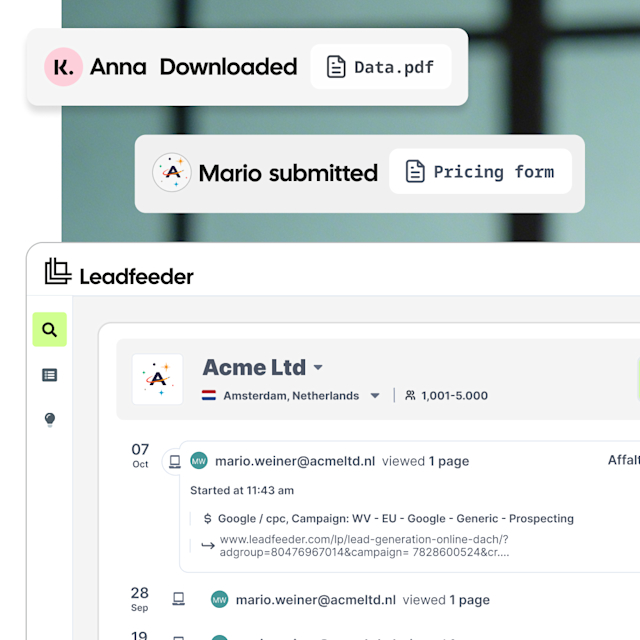Click 'viewed 1 page' in the 07 Oct visit
Image resolution: width=640 pixels, height=640 pixels.
point(425,461)
